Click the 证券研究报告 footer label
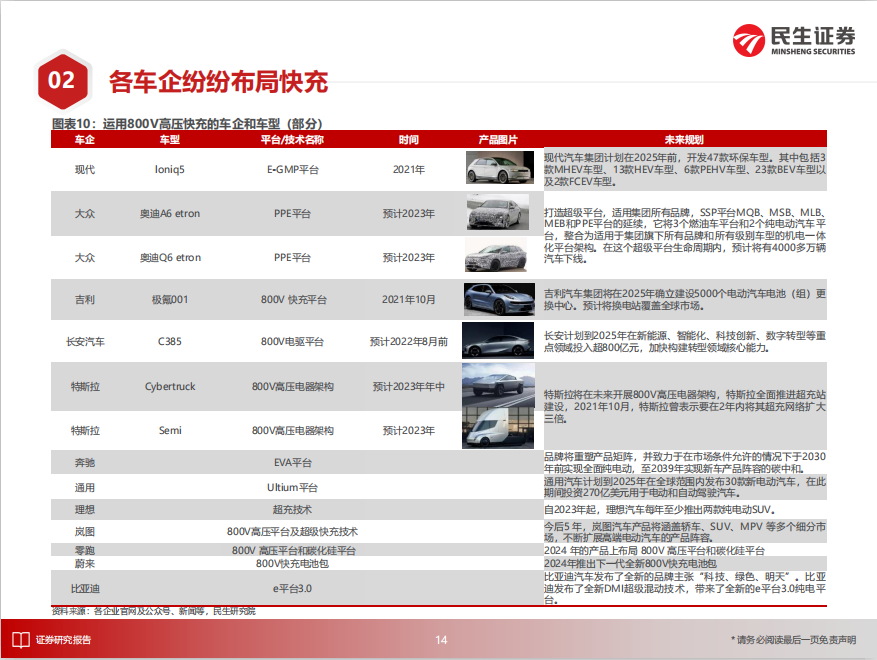The height and width of the screenshot is (660, 877). 63,640
